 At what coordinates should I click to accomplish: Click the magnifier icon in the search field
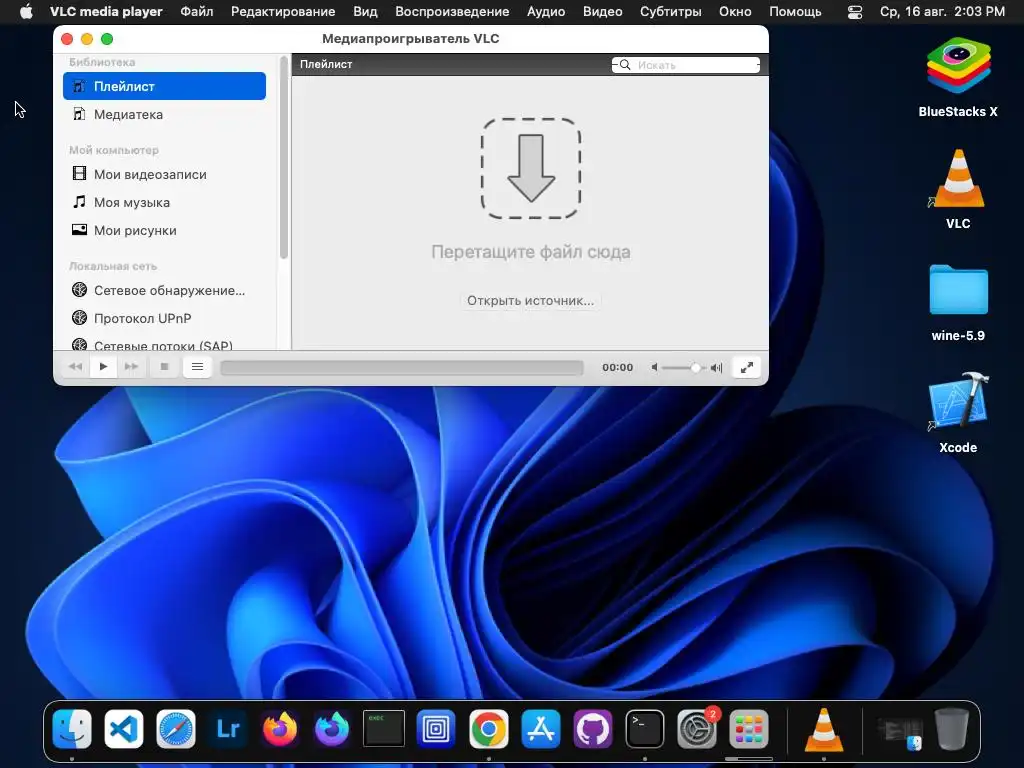pyautogui.click(x=625, y=65)
